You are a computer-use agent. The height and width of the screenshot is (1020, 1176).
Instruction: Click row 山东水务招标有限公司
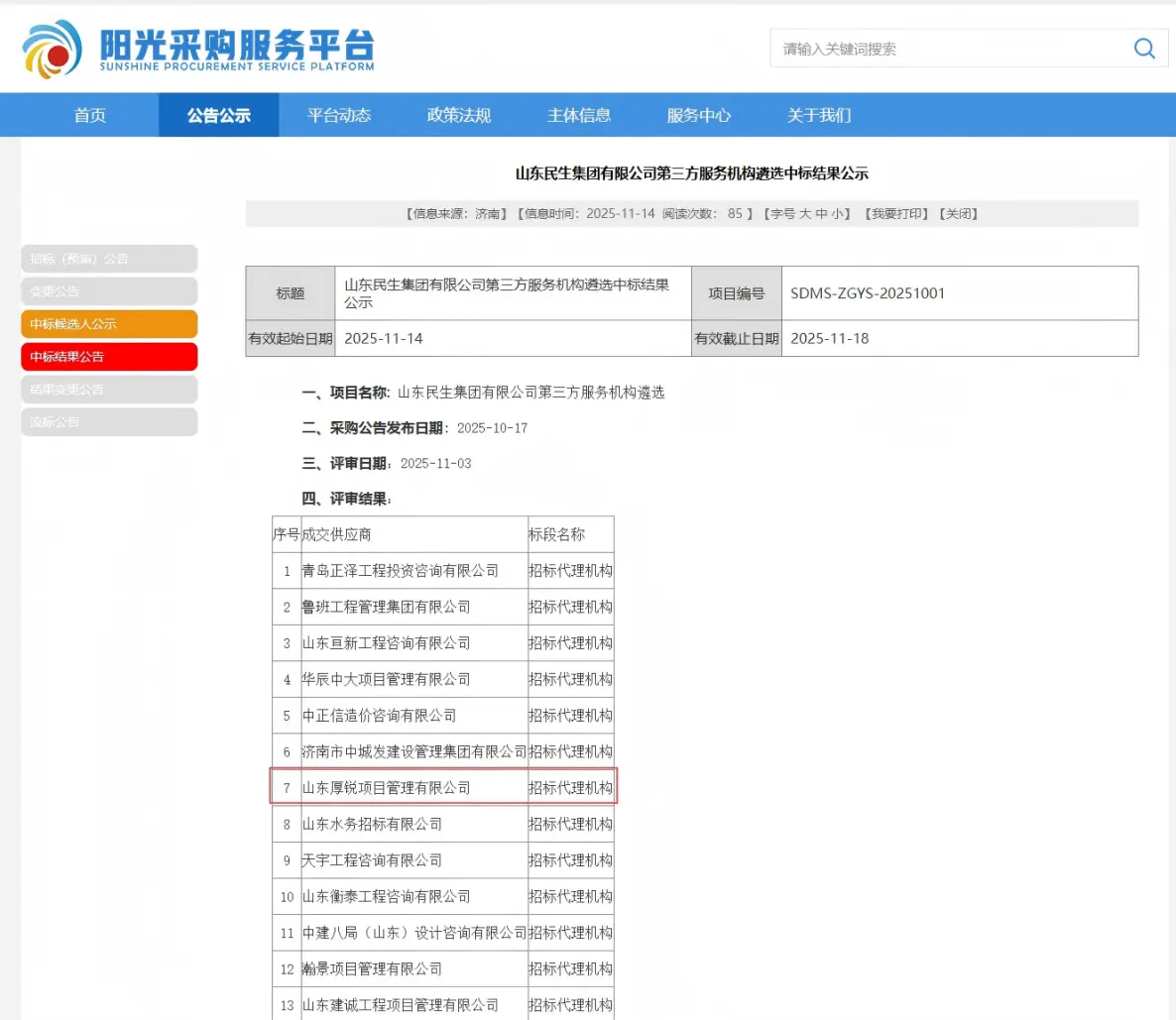coord(443,825)
